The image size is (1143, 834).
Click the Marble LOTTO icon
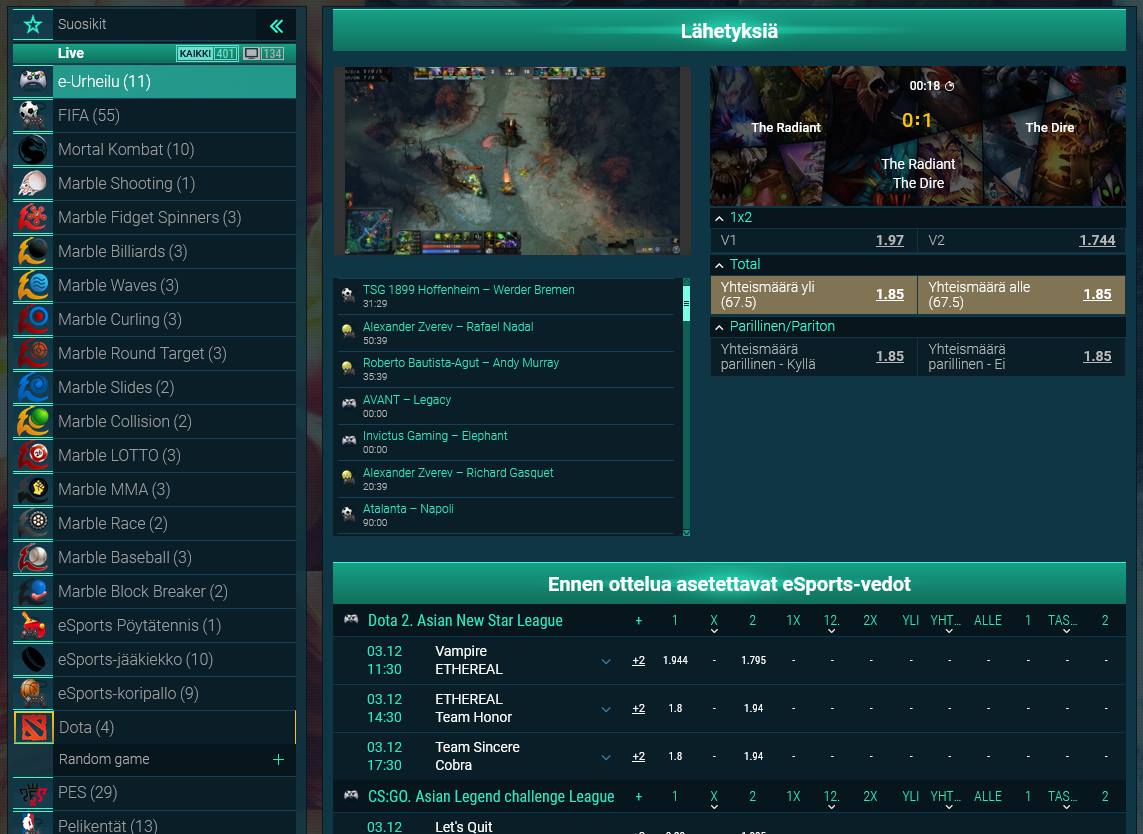33,455
